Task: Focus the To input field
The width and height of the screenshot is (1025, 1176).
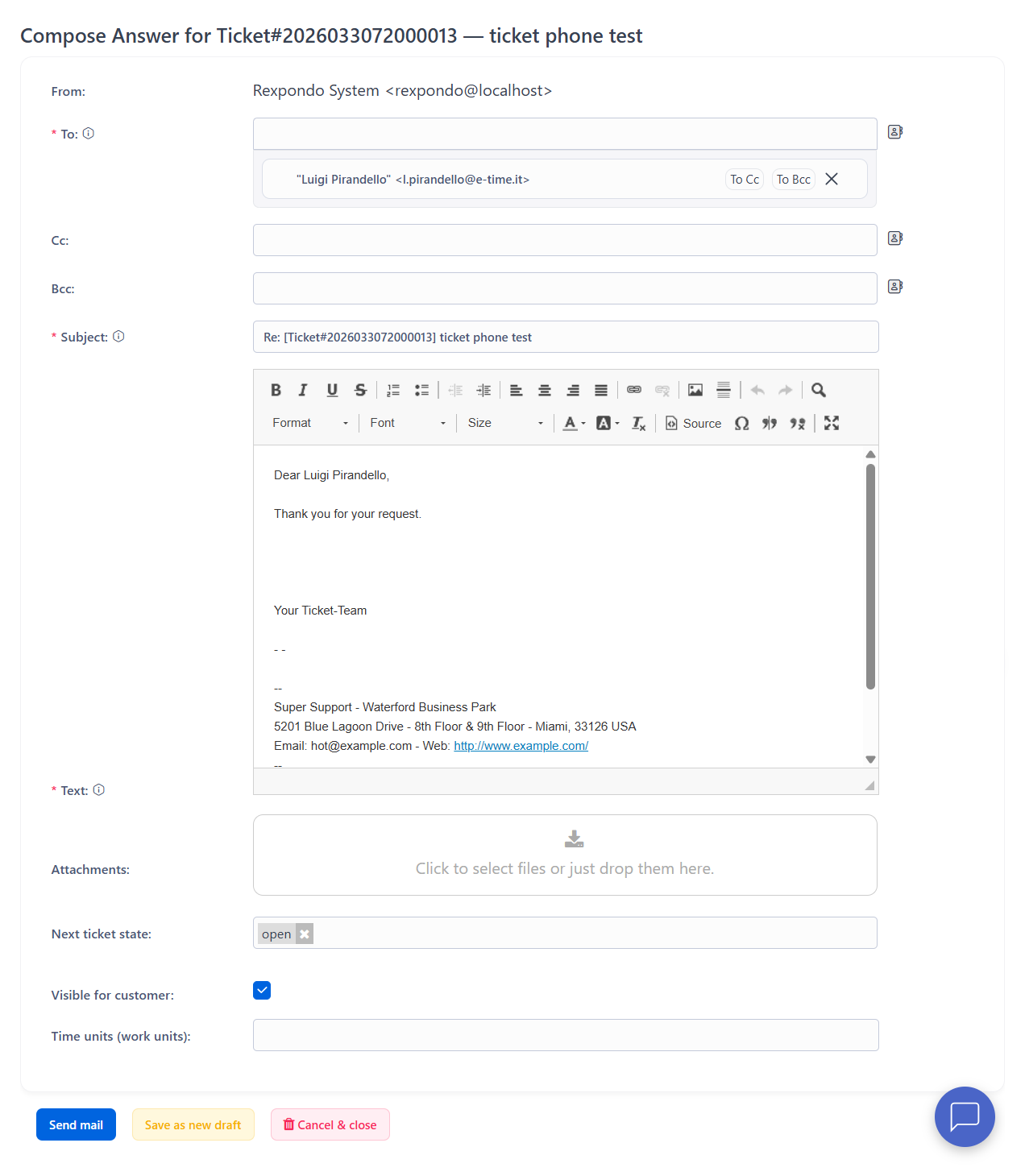Action: [x=565, y=134]
